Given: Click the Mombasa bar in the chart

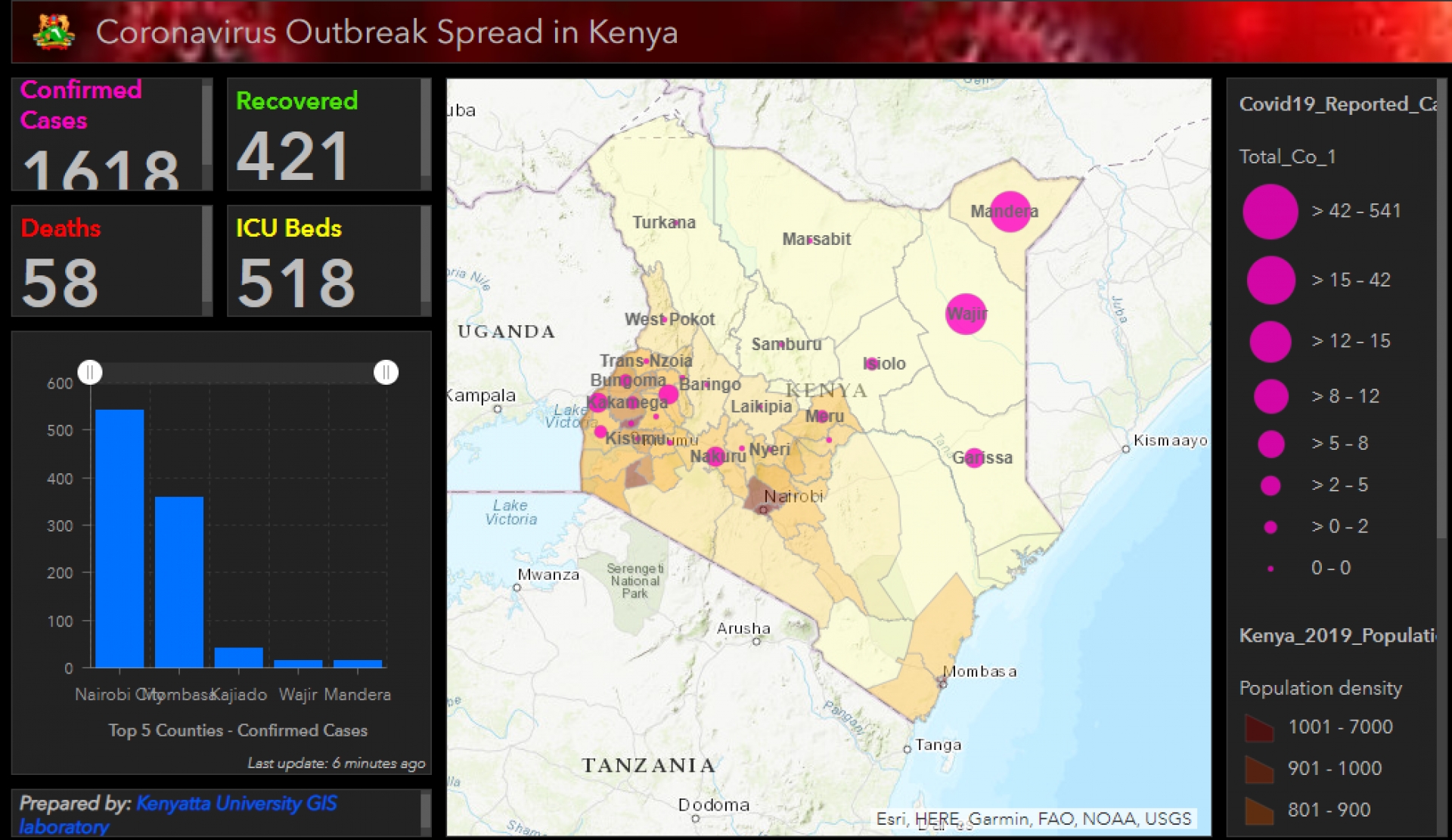Looking at the screenshot, I should pos(179,582).
